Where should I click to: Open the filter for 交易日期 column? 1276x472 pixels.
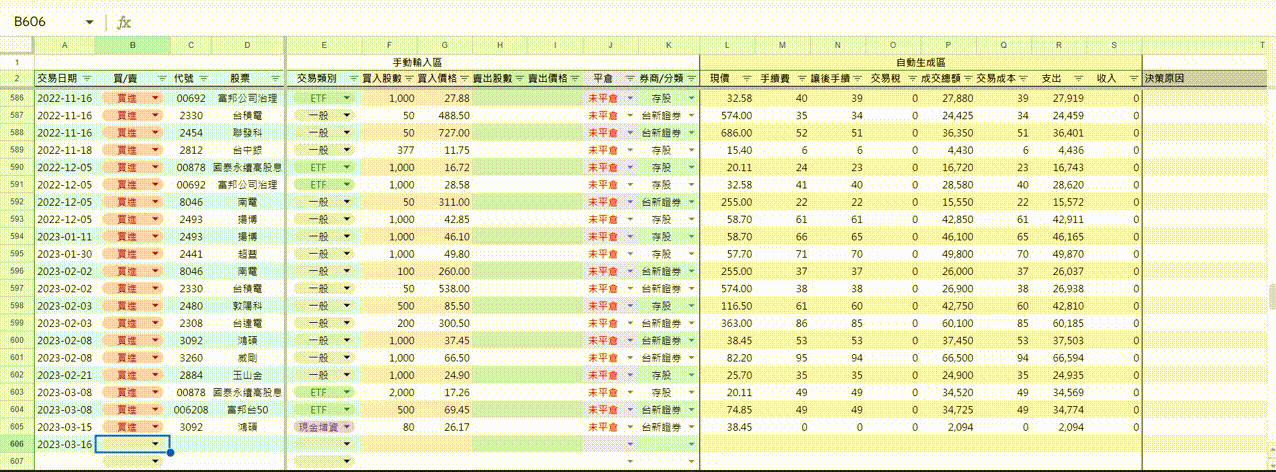pyautogui.click(x=85, y=78)
